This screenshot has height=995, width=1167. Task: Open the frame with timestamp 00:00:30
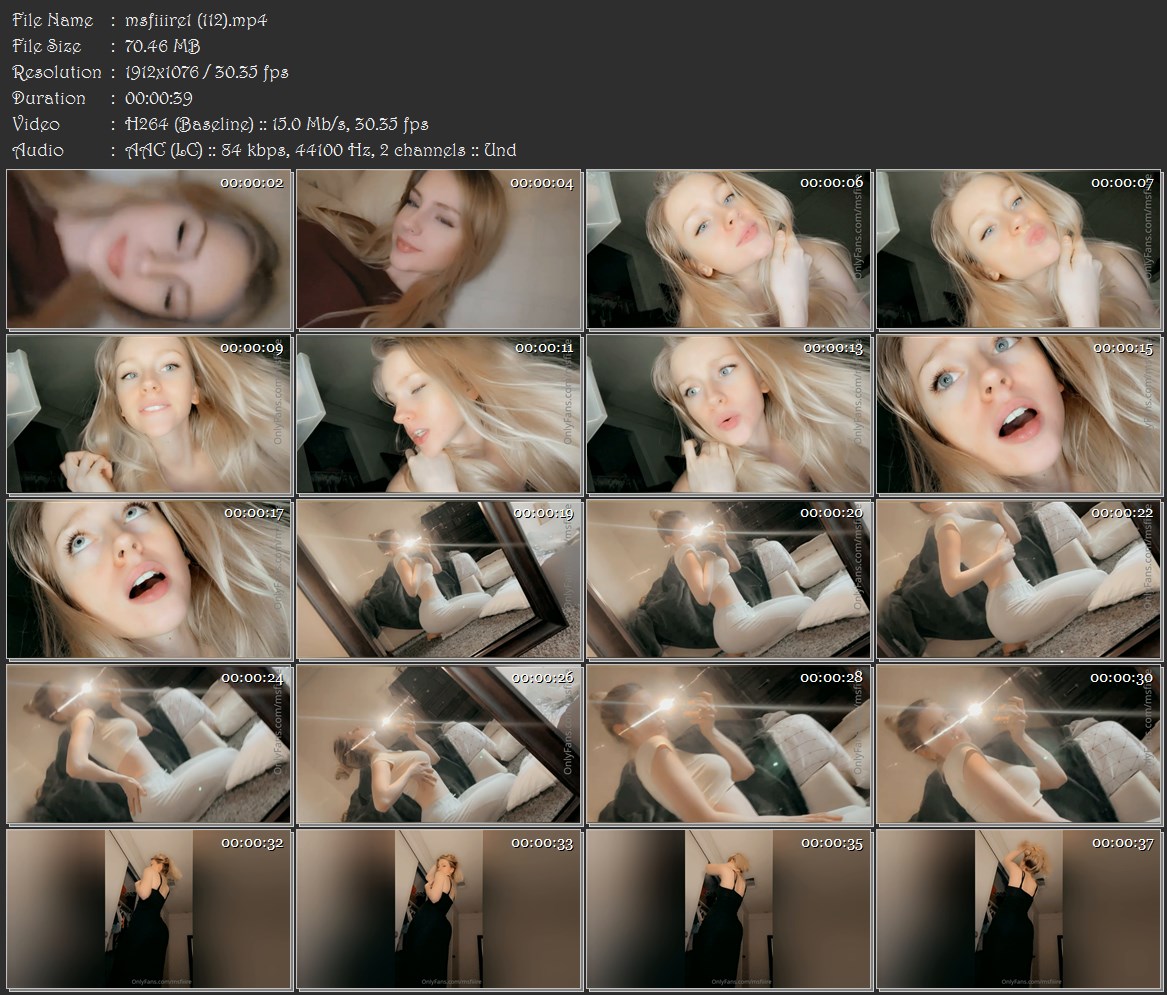[x=1019, y=744]
